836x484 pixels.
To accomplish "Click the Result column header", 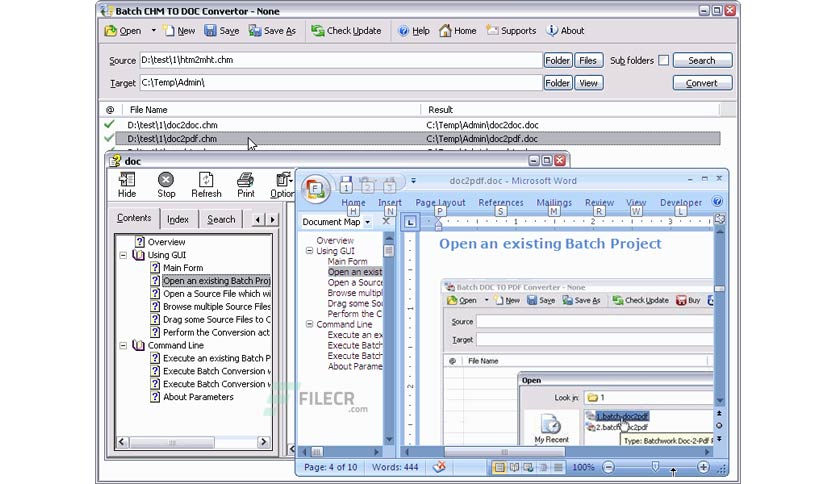I will (440, 110).
